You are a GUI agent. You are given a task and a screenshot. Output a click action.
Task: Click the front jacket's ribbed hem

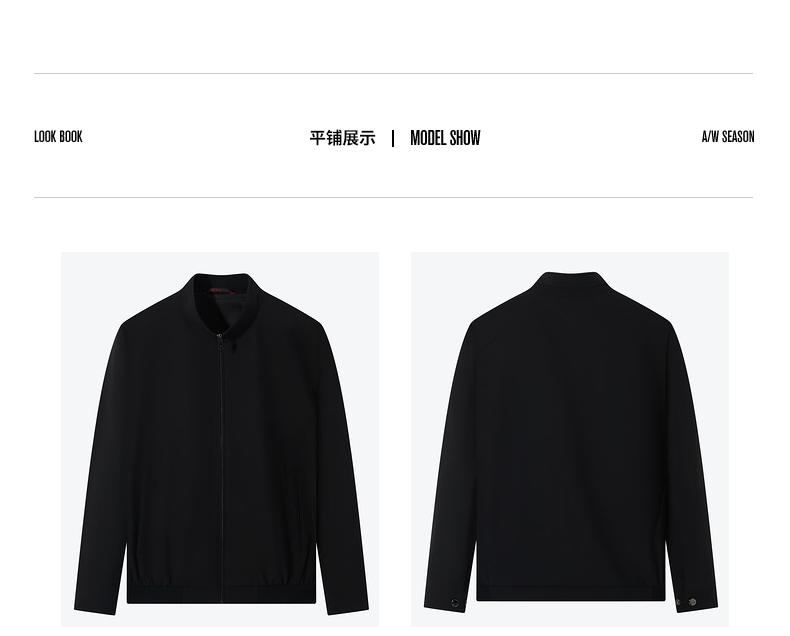[221, 592]
